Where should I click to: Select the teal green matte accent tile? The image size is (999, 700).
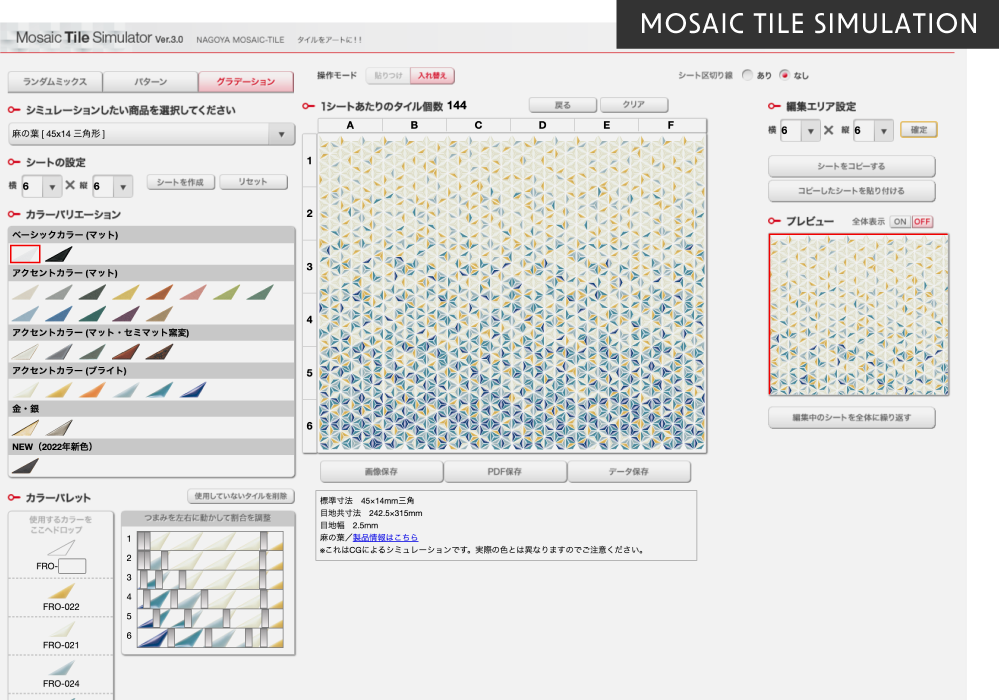(x=92, y=313)
